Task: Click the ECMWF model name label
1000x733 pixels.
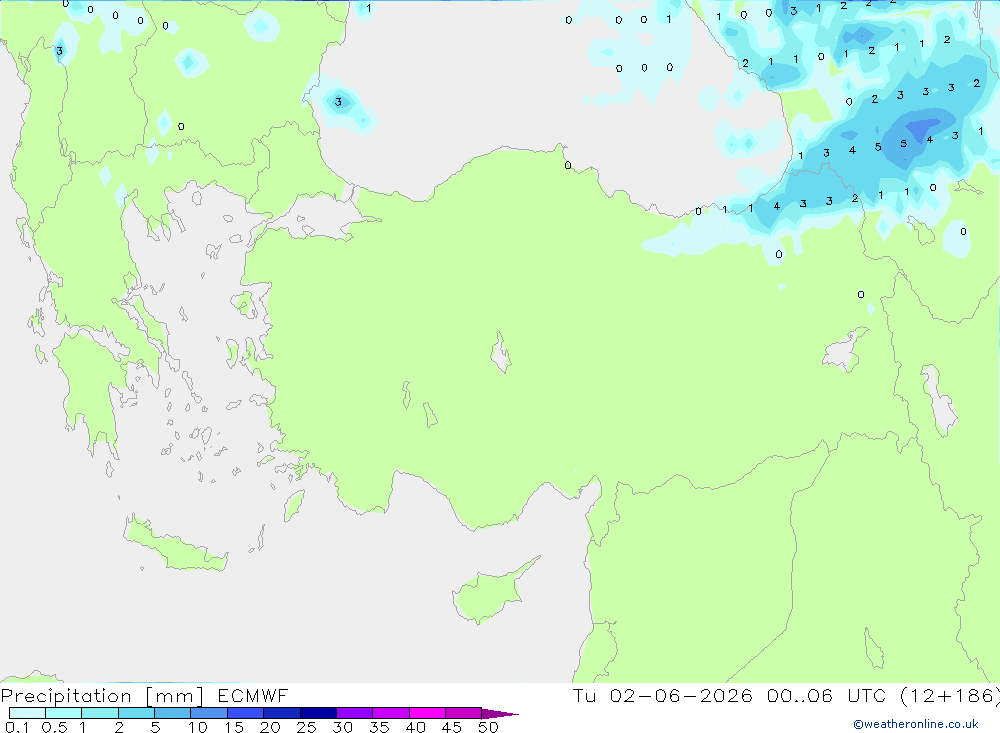Action: [x=253, y=695]
